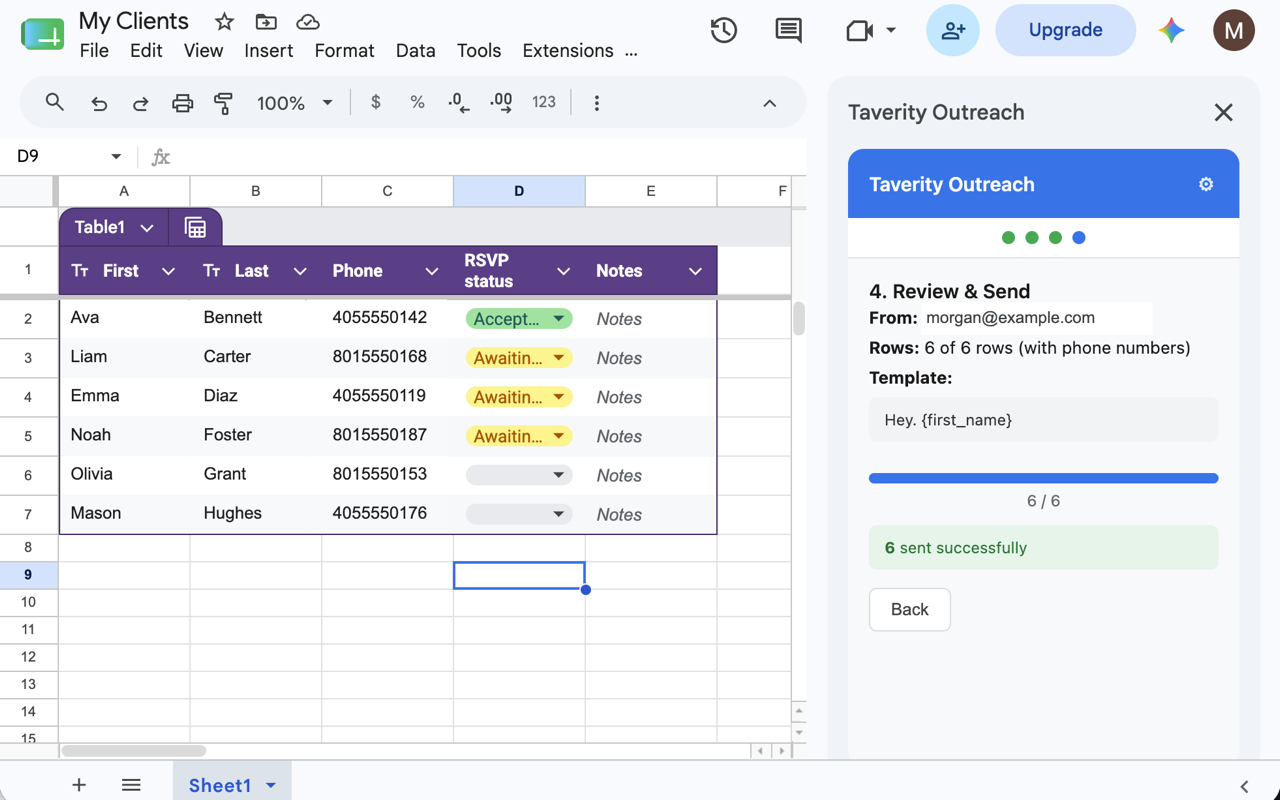Open First column header dropdown
The width and height of the screenshot is (1280, 800).
[x=168, y=271]
